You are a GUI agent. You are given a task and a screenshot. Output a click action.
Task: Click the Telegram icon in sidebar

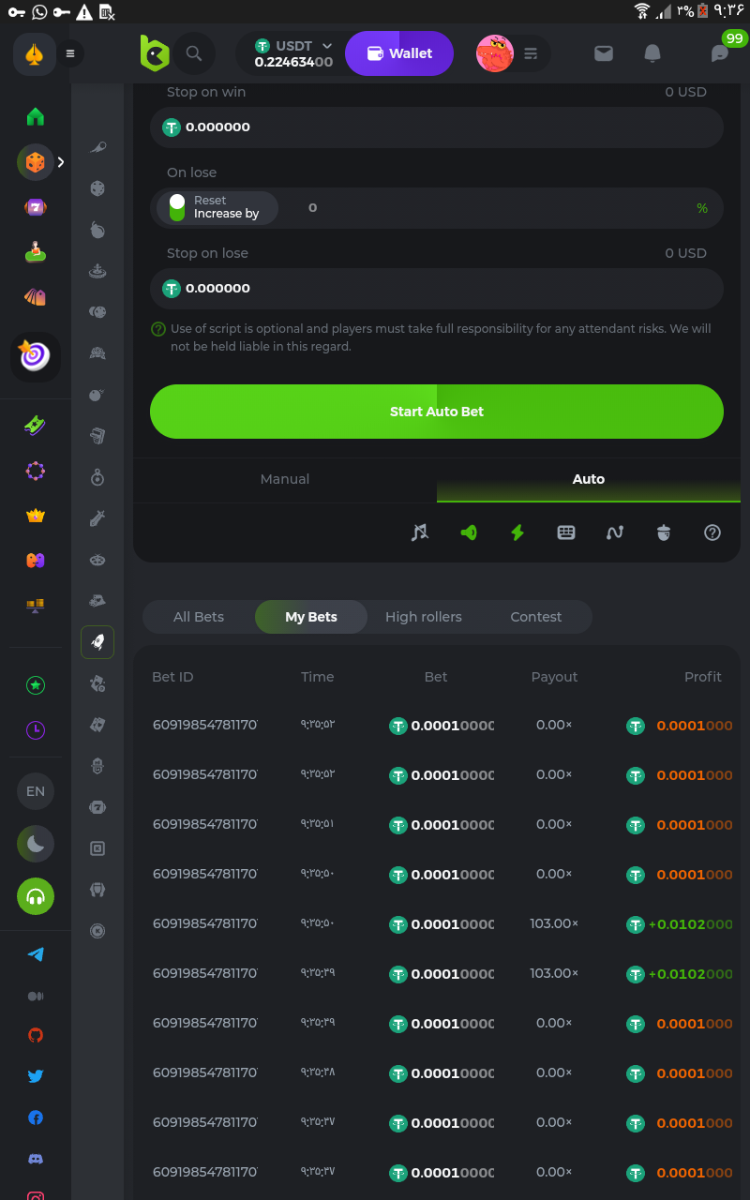point(35,954)
